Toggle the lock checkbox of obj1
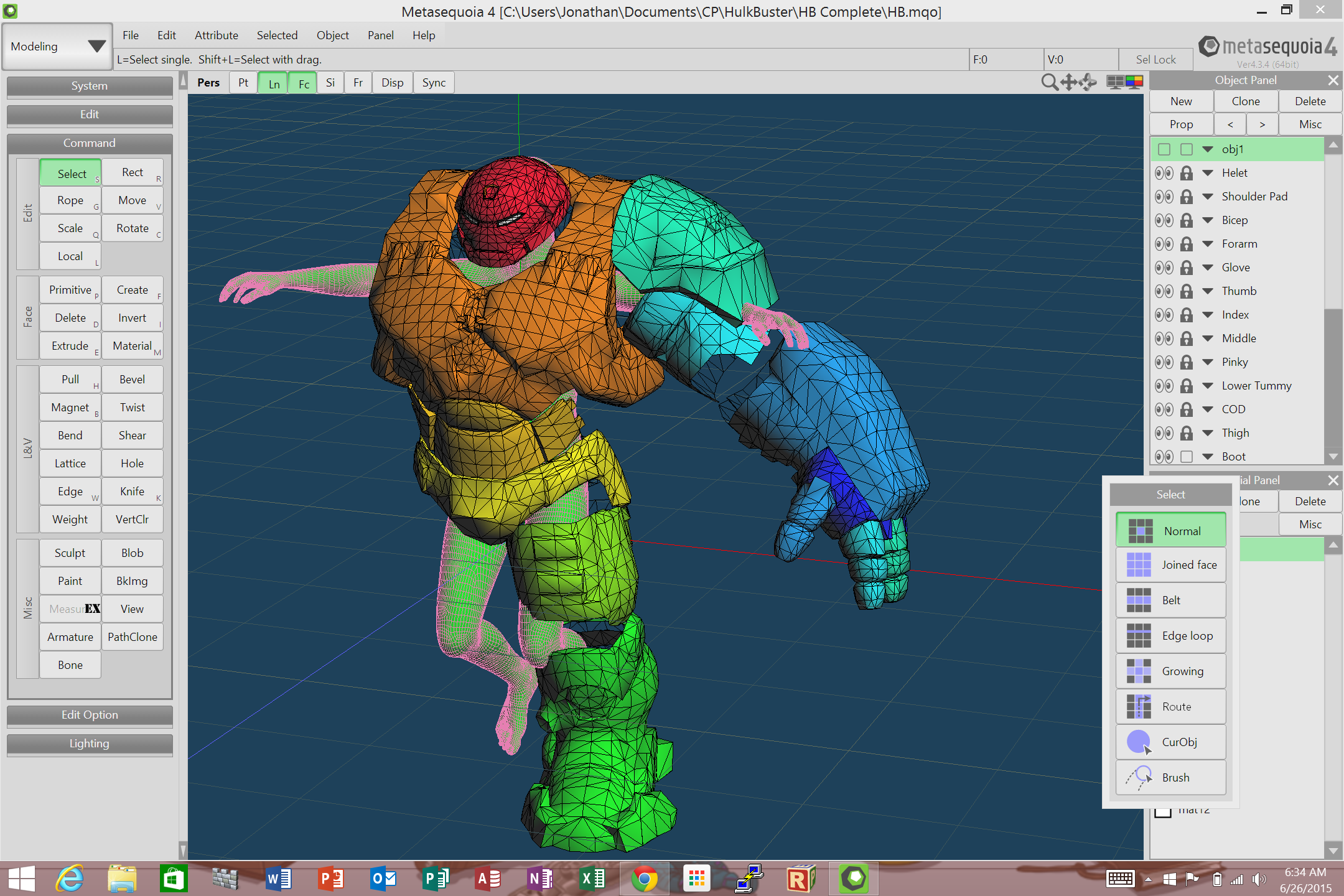This screenshot has width=1344, height=896. pos(1187,149)
